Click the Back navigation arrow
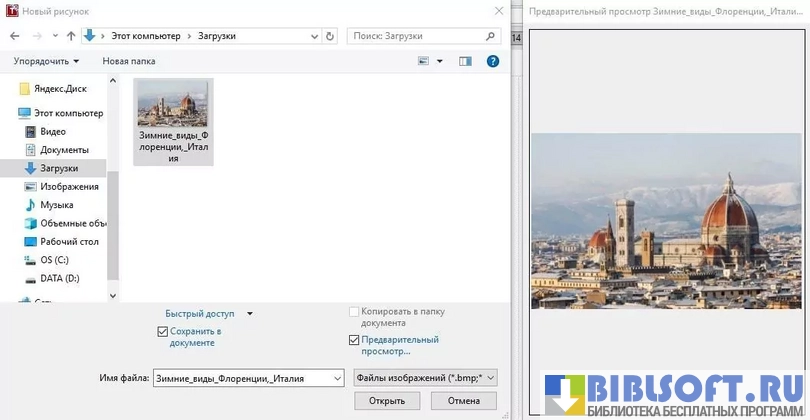 [x=15, y=36]
